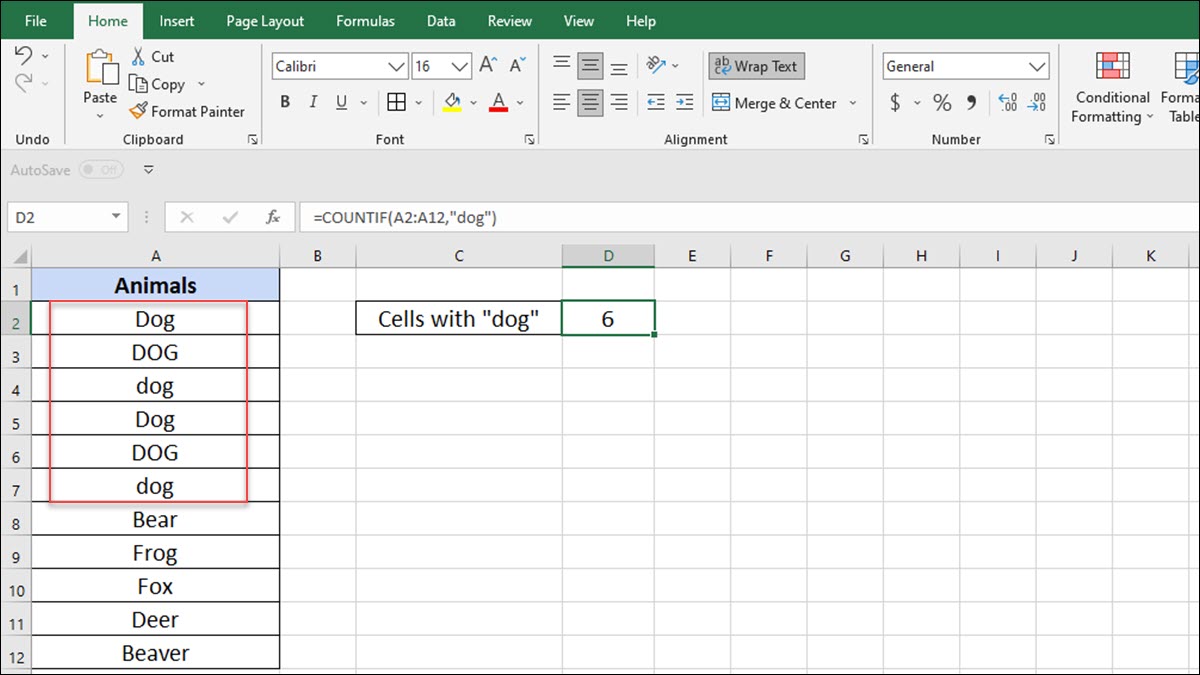Toggle Bold formatting
The height and width of the screenshot is (675, 1200).
pyautogui.click(x=285, y=102)
